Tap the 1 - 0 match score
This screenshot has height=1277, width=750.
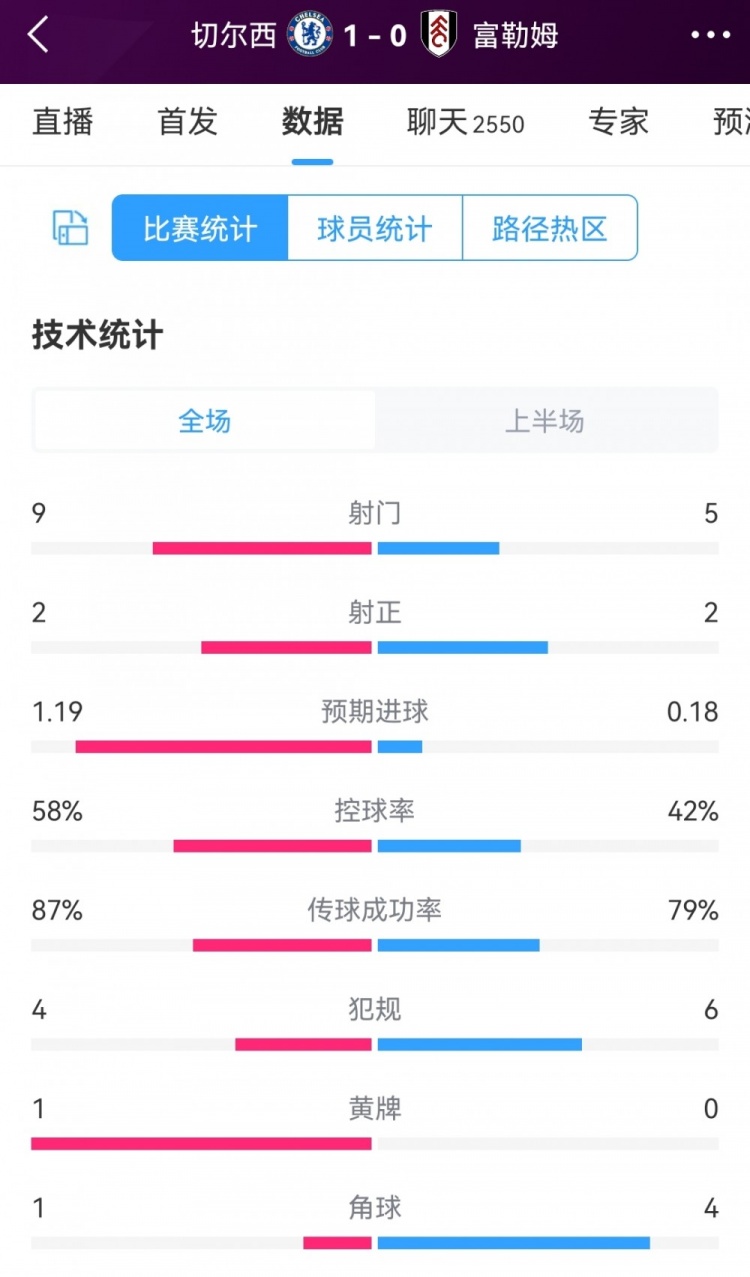click(375, 35)
